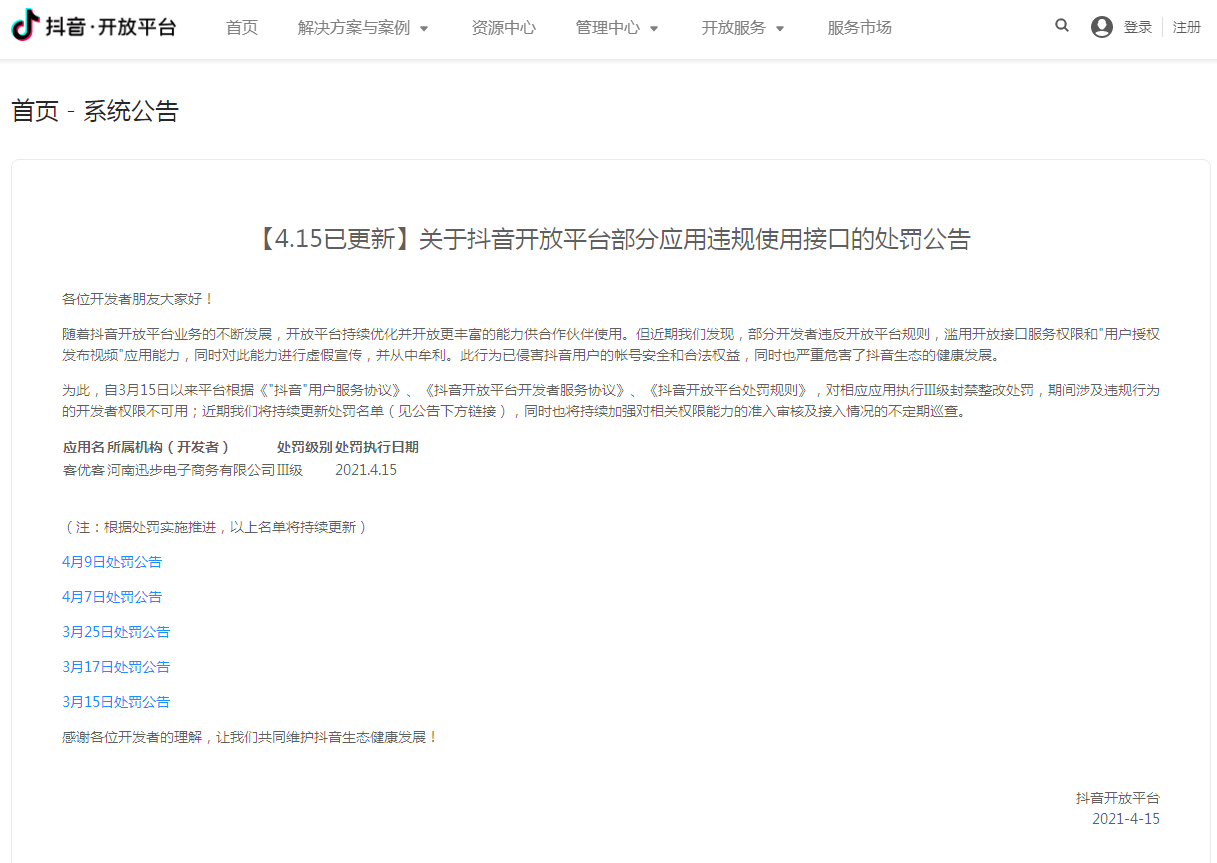Expand the 解决方案与案例 dropdown arrow
Image resolution: width=1217 pixels, height=863 pixels.
[x=424, y=29]
